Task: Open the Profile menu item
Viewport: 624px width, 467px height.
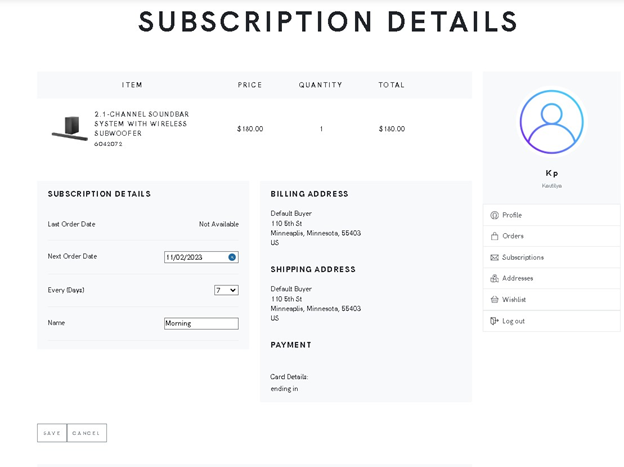Action: pos(552,215)
